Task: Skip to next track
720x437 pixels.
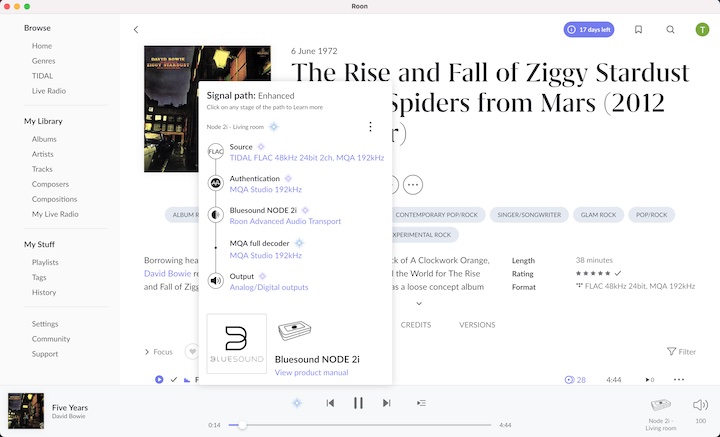Action: (x=387, y=403)
